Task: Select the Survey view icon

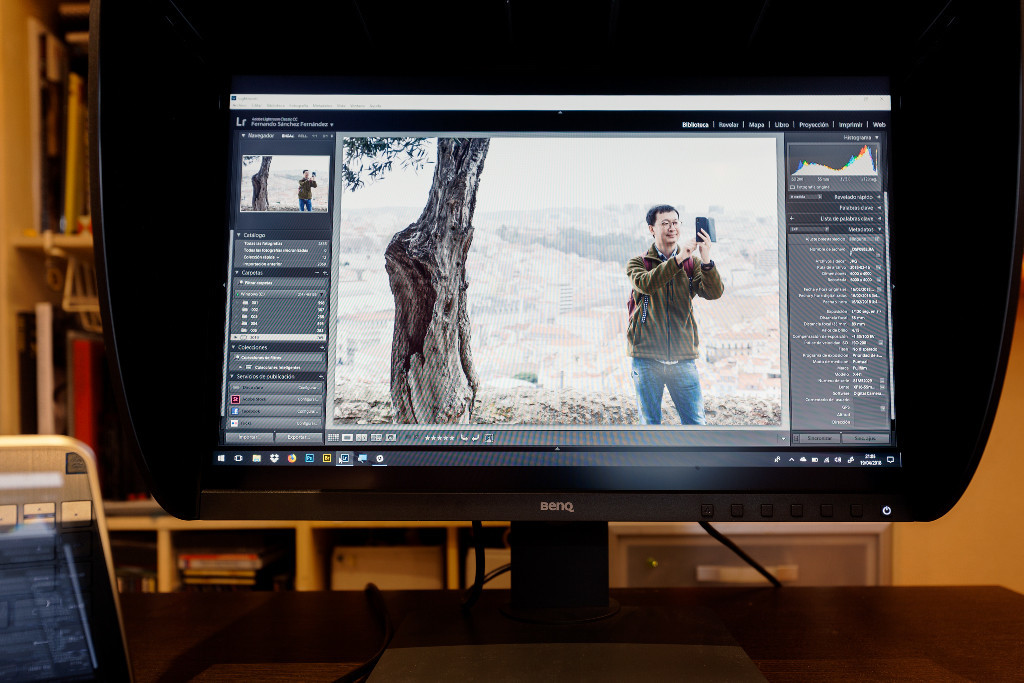Action: click(377, 438)
